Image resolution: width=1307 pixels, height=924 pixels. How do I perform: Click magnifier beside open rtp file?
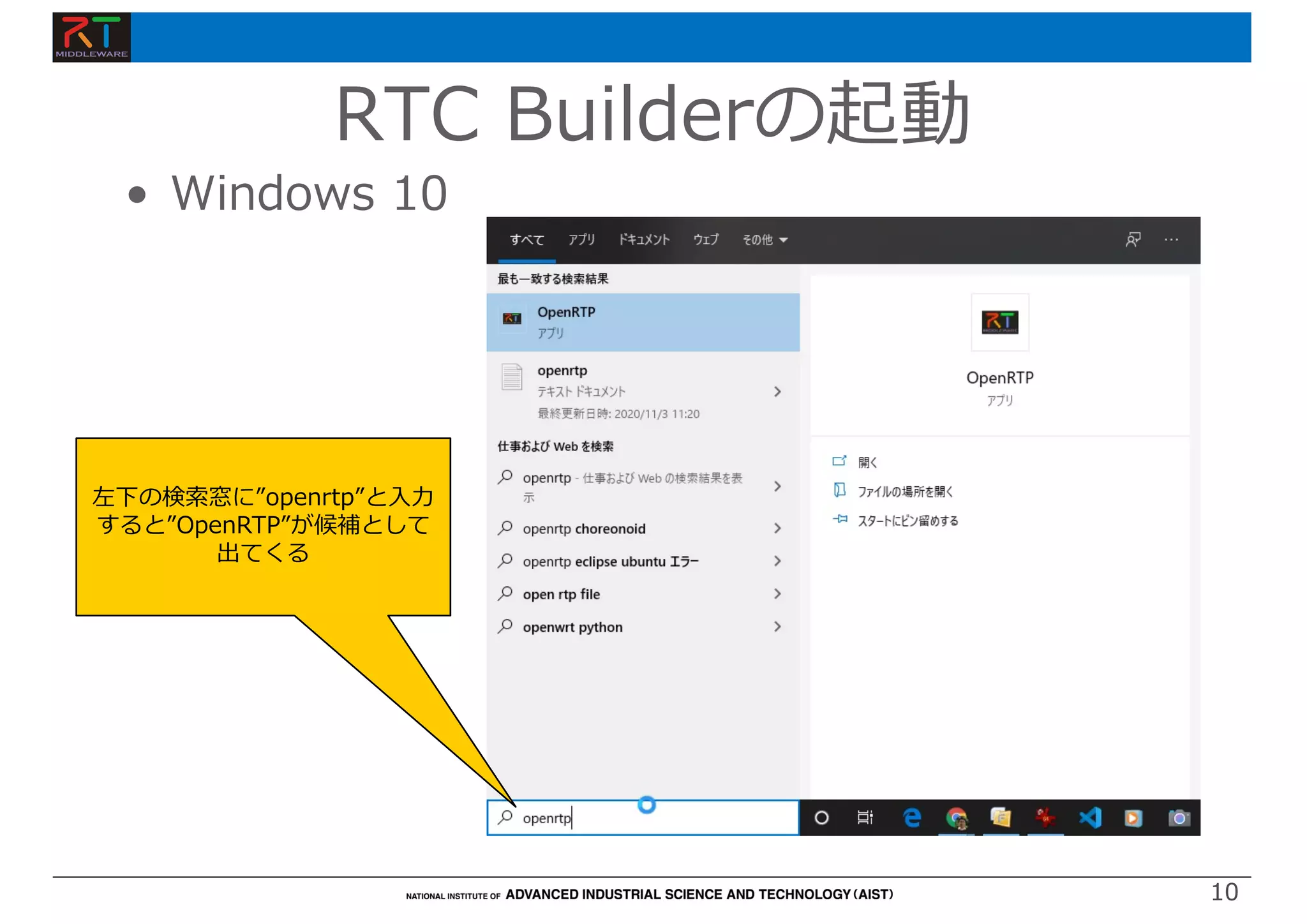tap(505, 593)
